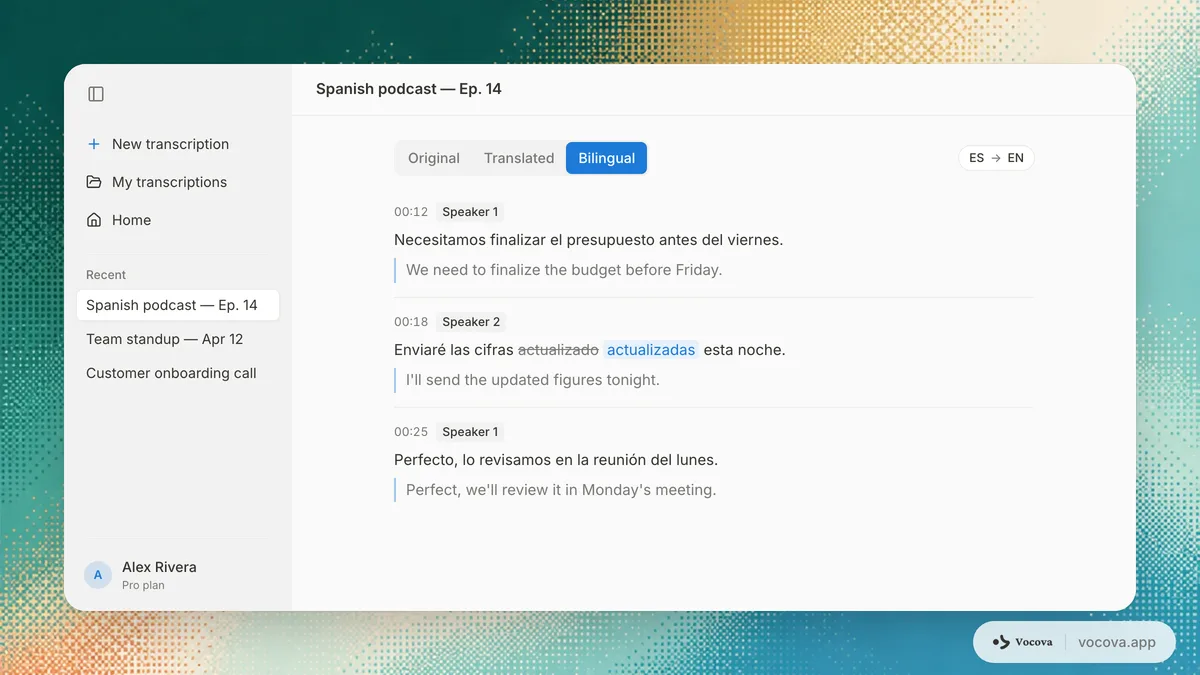
Task: Jump to timestamp 00:18
Action: point(411,322)
